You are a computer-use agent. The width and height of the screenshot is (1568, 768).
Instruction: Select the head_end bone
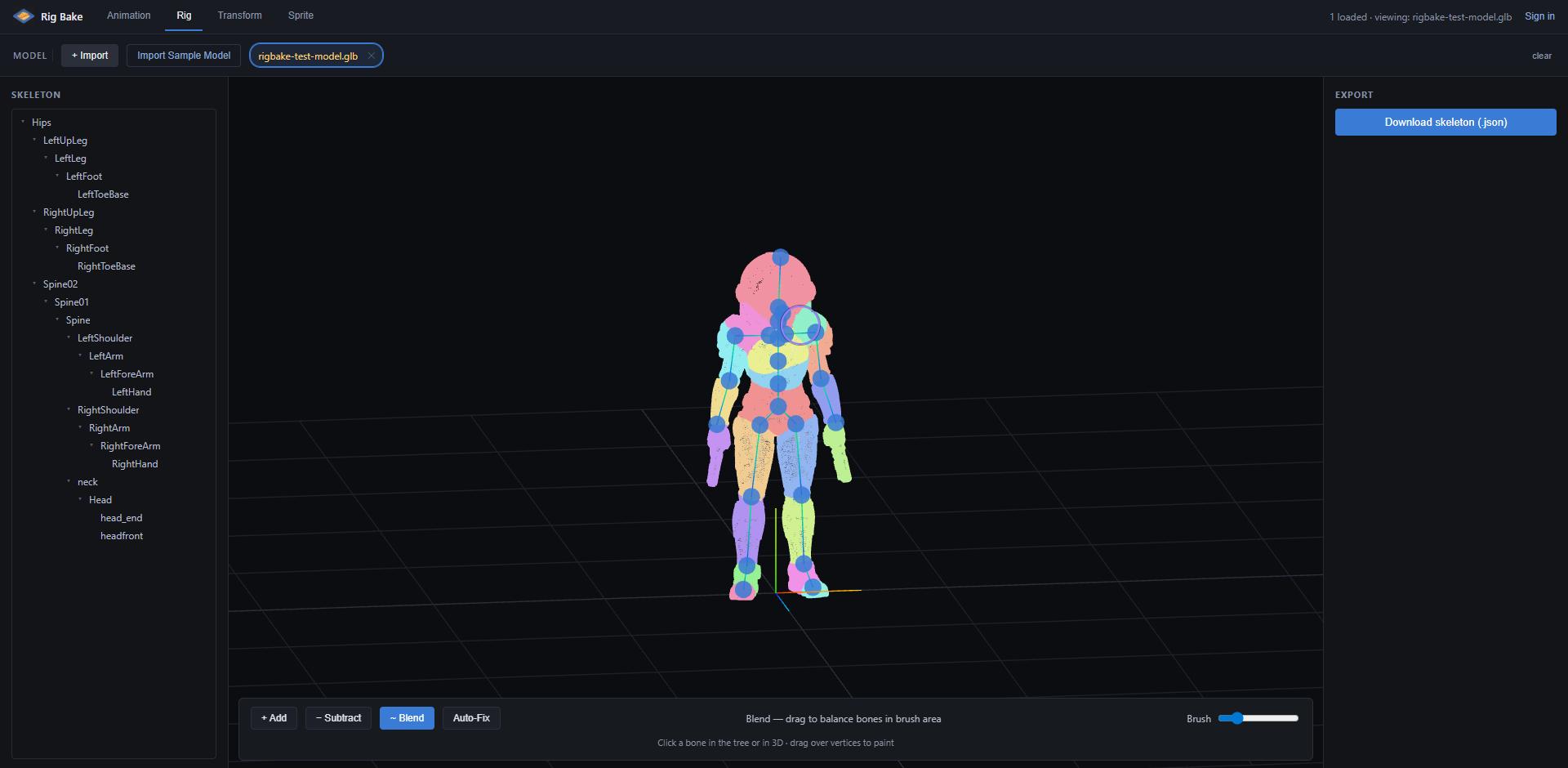point(121,518)
